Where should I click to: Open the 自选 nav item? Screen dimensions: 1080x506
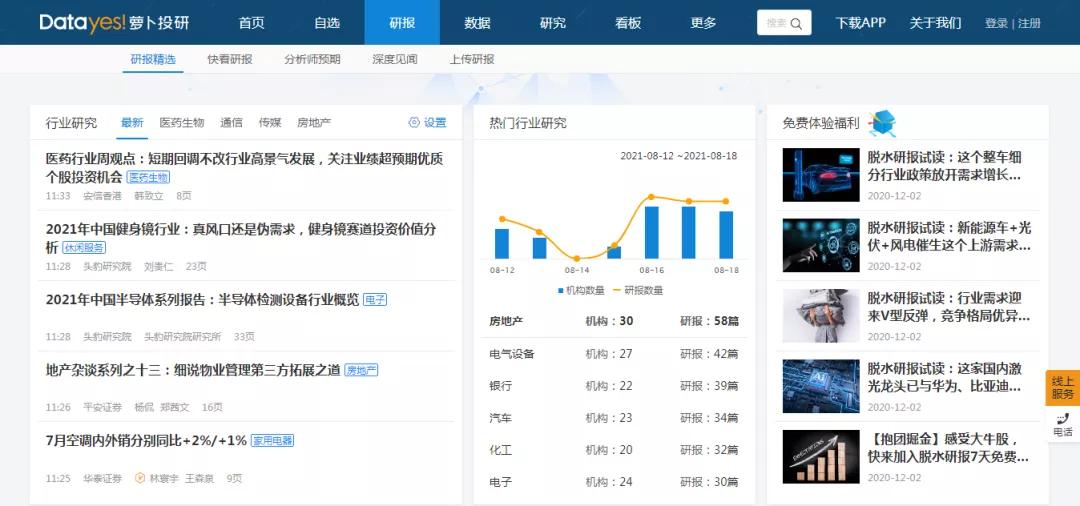click(x=327, y=23)
